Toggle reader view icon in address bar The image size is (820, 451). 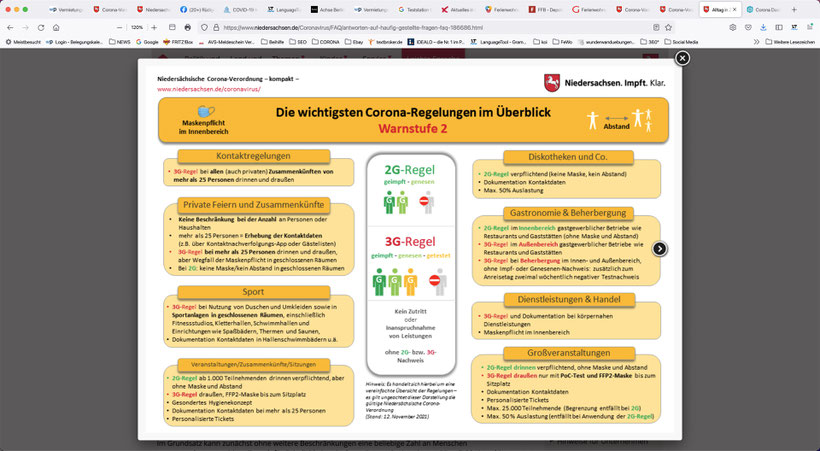click(656, 27)
